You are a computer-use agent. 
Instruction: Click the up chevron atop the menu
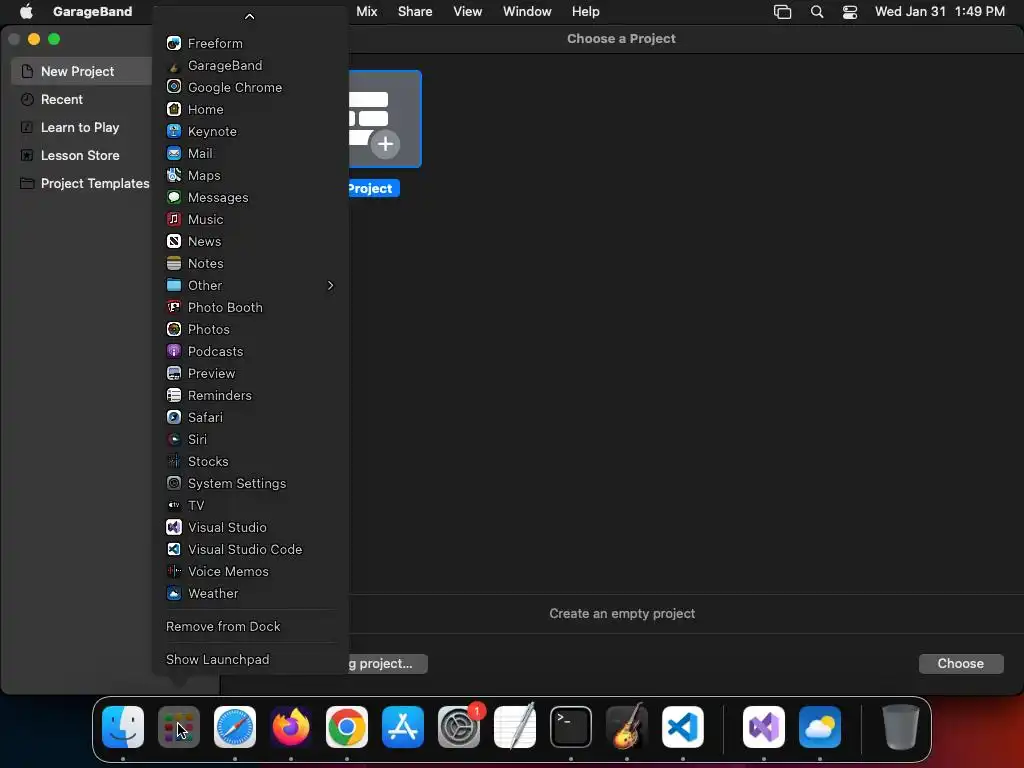(x=249, y=16)
